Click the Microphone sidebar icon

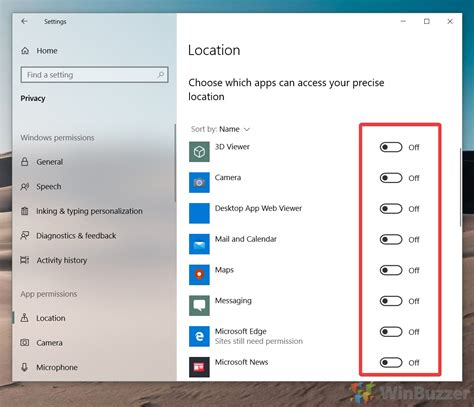24,367
